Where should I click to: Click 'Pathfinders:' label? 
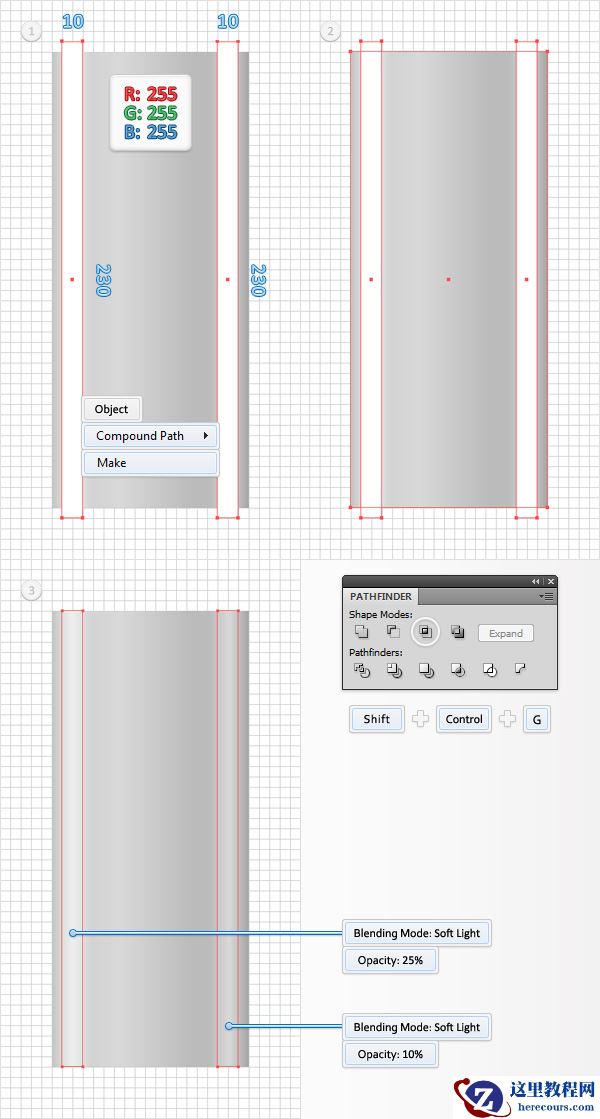tap(375, 652)
